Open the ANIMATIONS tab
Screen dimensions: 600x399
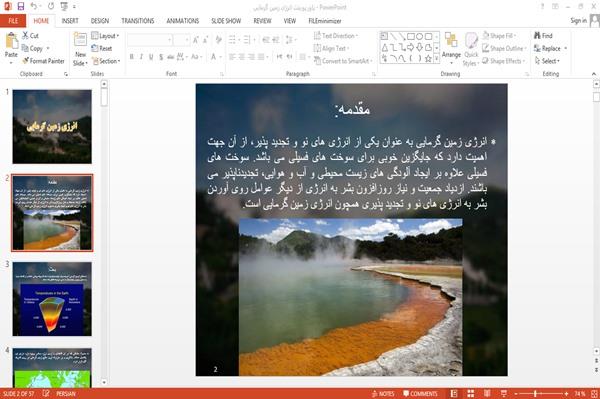tap(183, 21)
